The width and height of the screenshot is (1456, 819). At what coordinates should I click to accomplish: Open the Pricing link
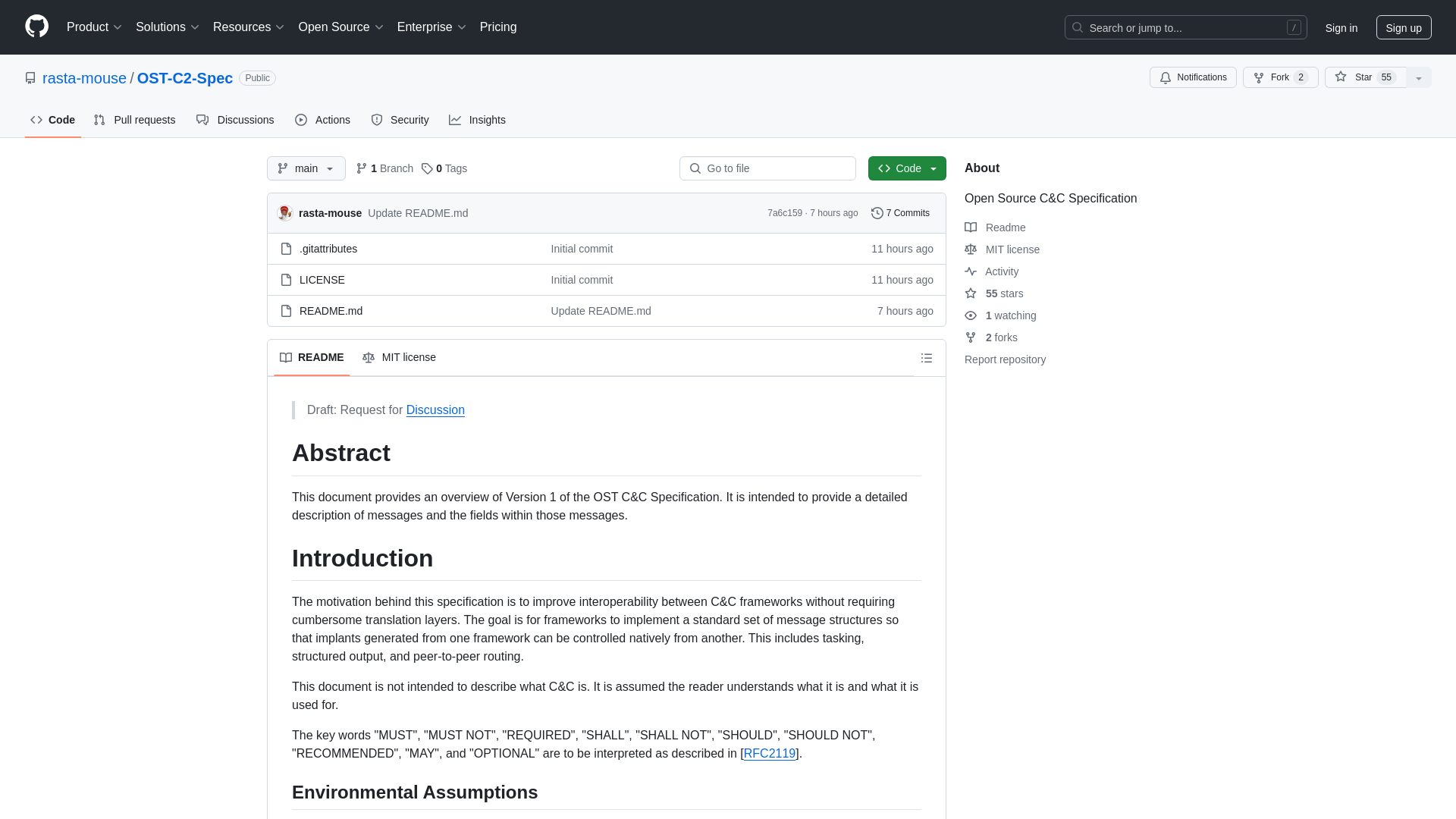498,27
